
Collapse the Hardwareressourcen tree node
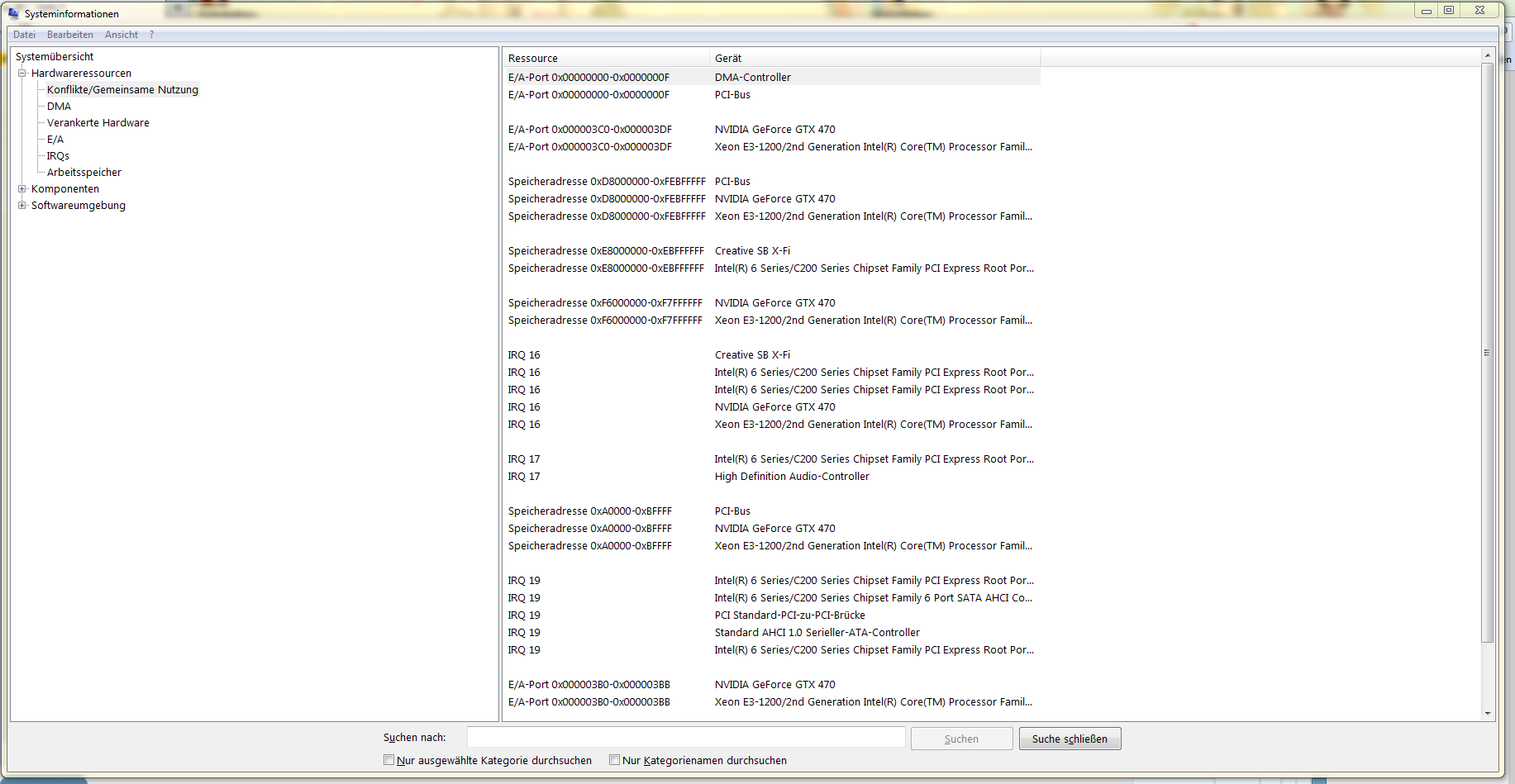[x=22, y=73]
